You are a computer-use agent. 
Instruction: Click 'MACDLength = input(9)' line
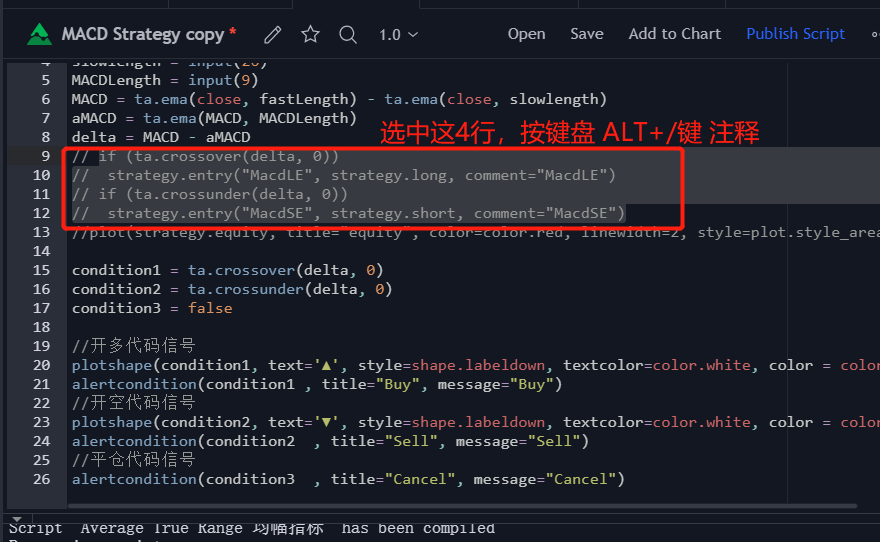coord(165,80)
